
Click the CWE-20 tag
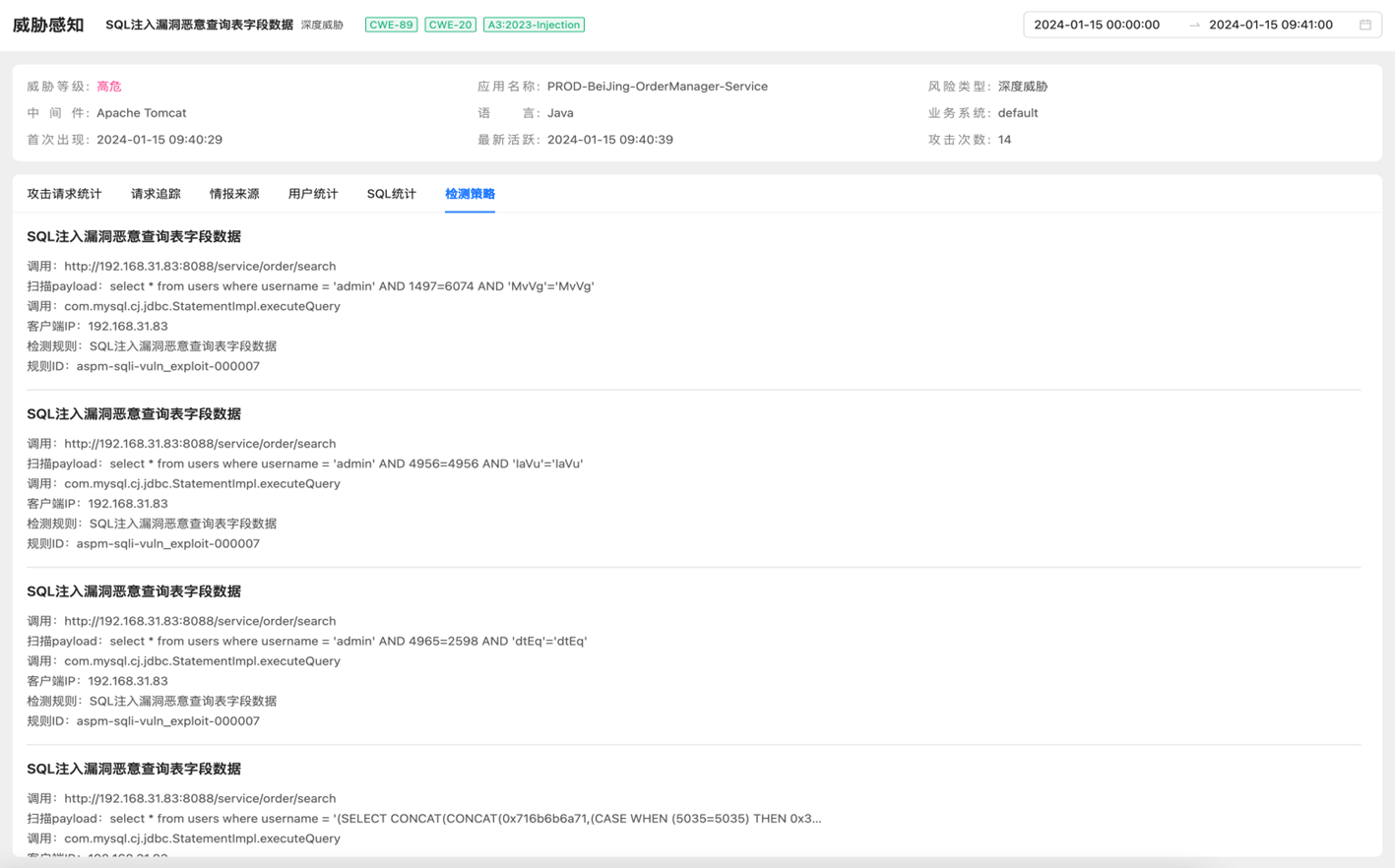coord(450,25)
